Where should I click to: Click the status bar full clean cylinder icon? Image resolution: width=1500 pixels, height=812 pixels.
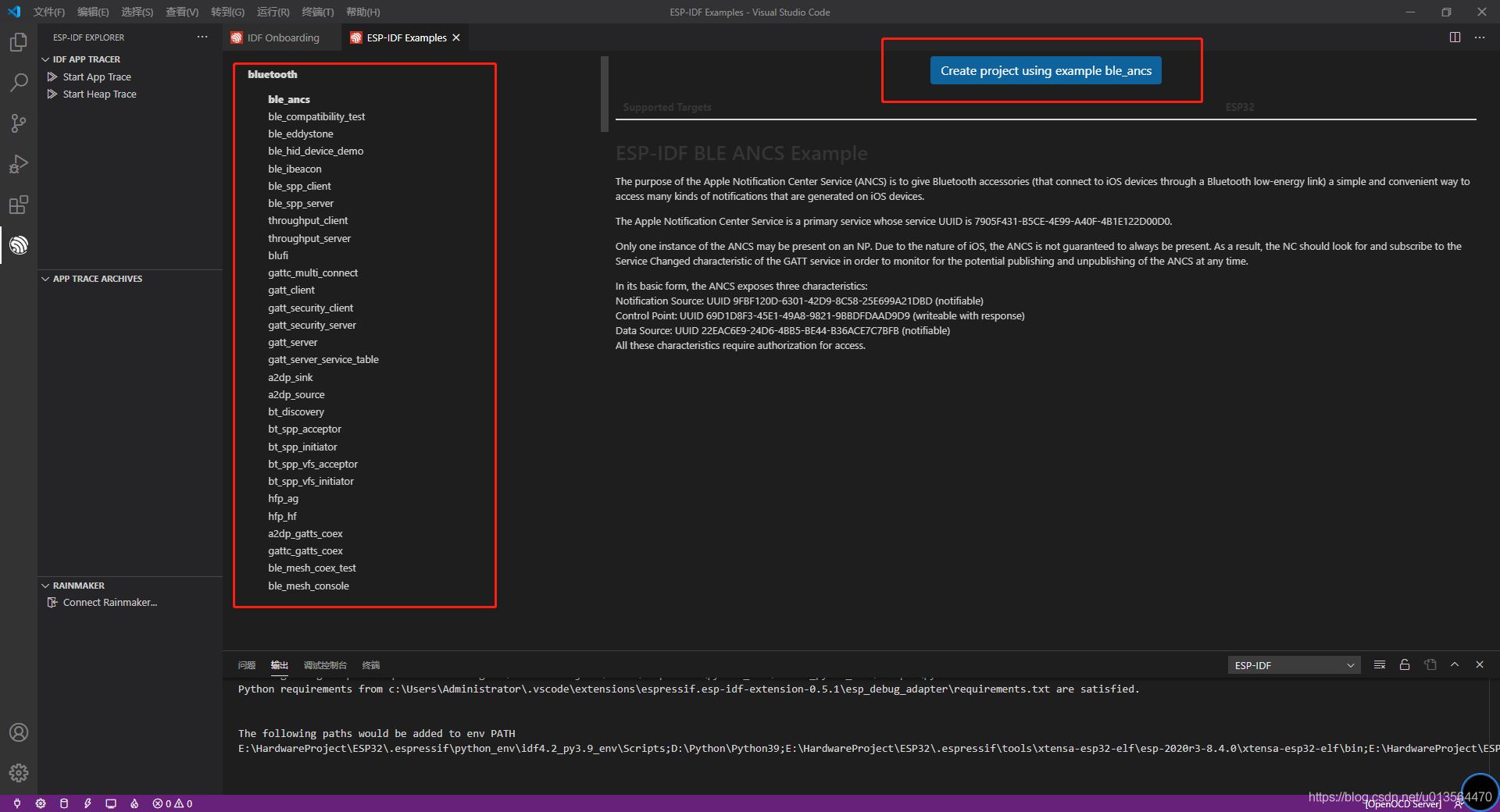[x=64, y=803]
